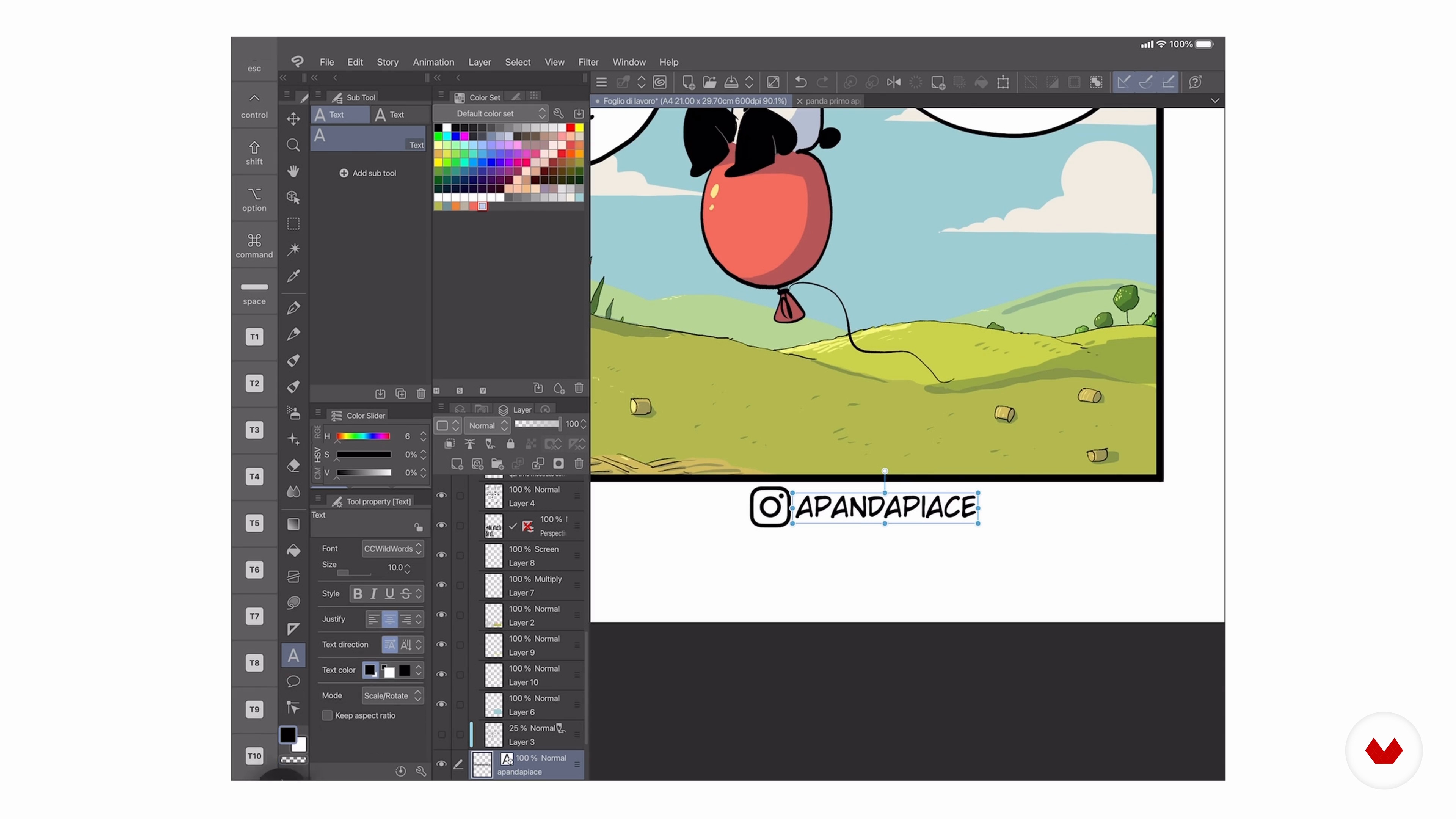Viewport: 1456px width, 819px height.
Task: Click the font Size value field
Action: (394, 567)
